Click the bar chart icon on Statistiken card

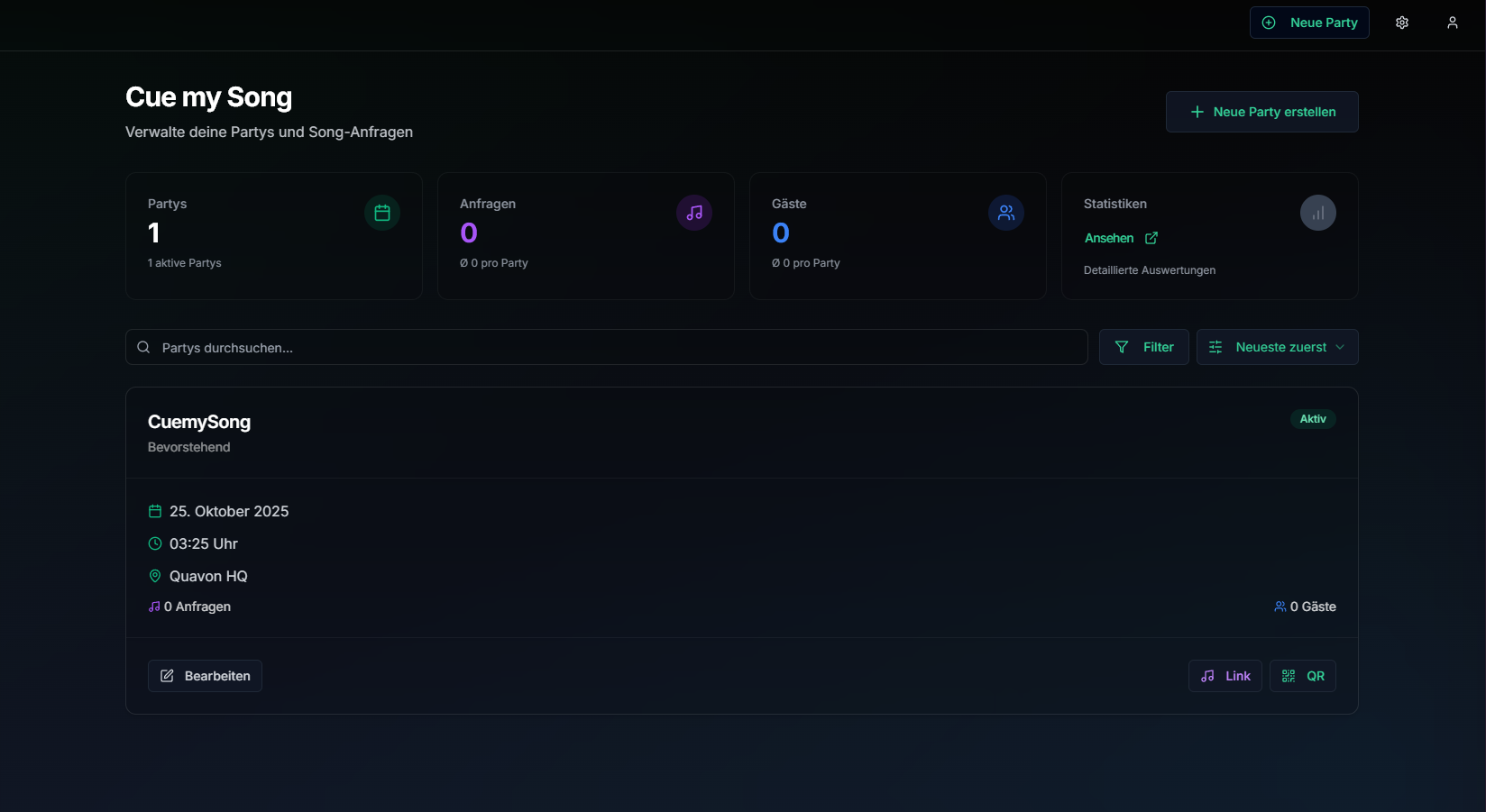(1317, 213)
